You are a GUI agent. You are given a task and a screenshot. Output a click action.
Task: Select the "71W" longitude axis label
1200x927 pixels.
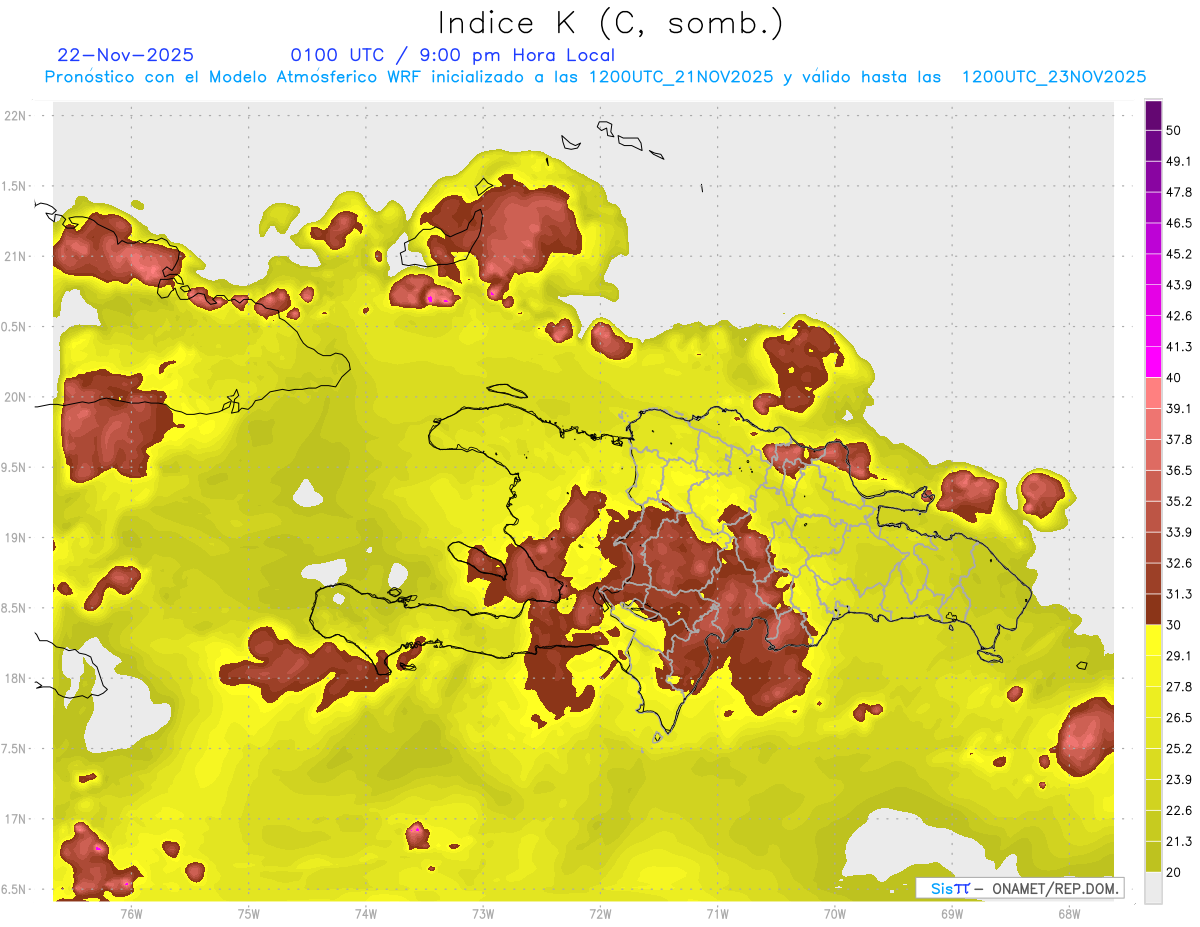[x=717, y=913]
